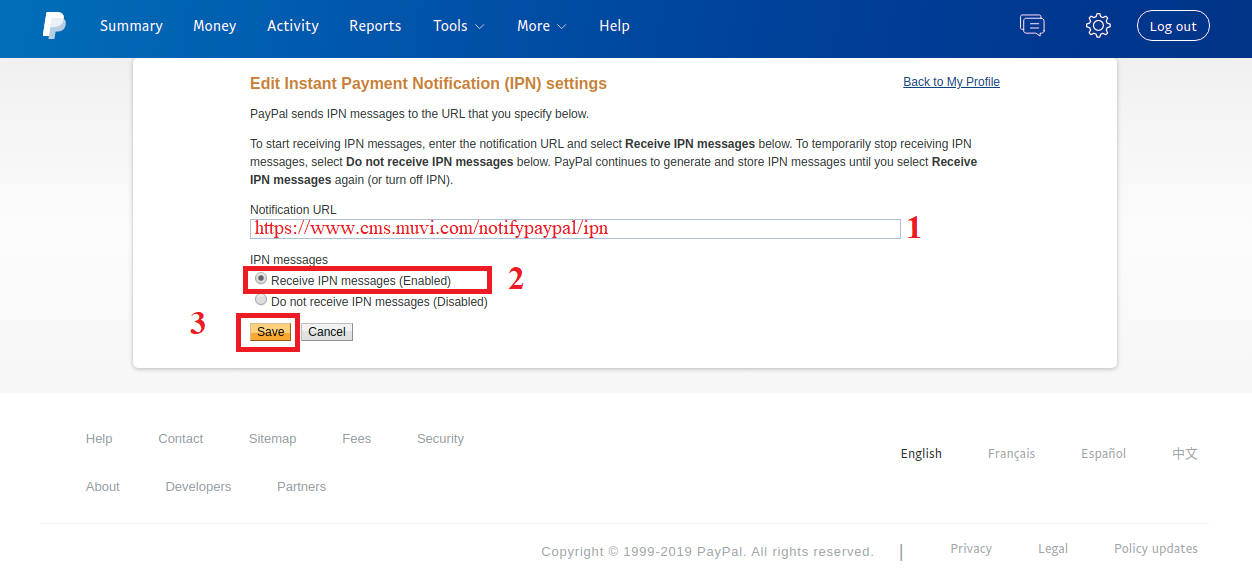Image resolution: width=1252 pixels, height=574 pixels.
Task: Click the Cancel button
Action: [x=326, y=332]
